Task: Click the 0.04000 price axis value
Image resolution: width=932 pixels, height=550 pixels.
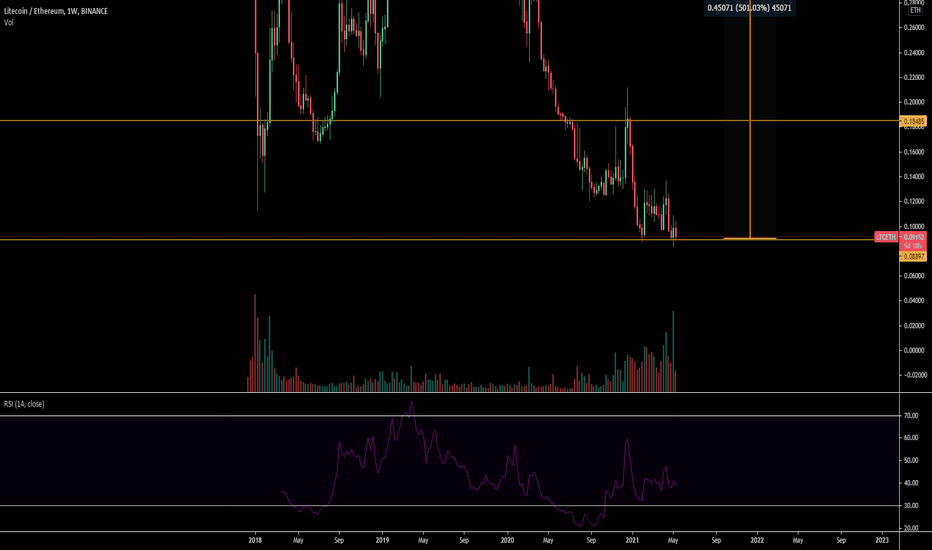Action: coord(914,301)
